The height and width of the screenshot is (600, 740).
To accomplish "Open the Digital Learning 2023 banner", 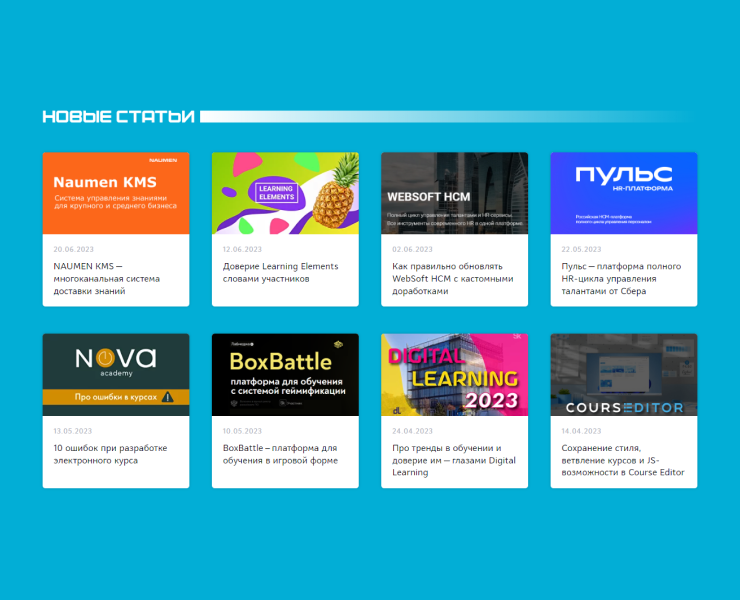I will (454, 374).
